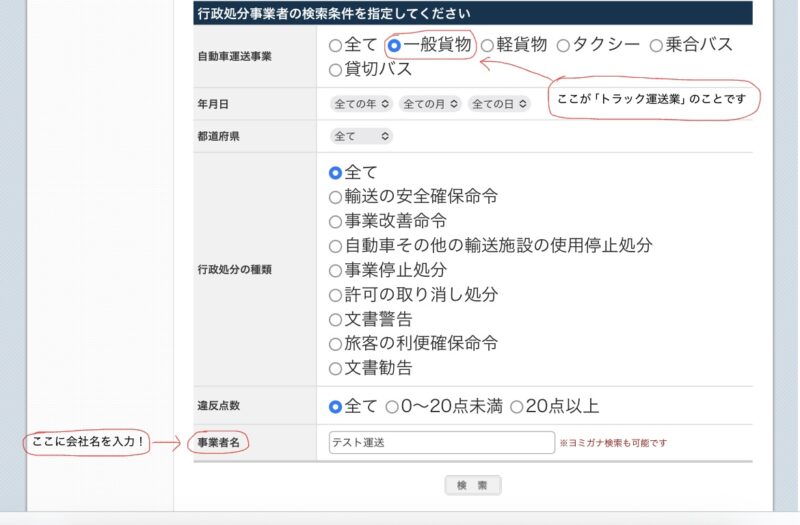Select 輸送の安全確保命令 radio option

tap(335, 197)
